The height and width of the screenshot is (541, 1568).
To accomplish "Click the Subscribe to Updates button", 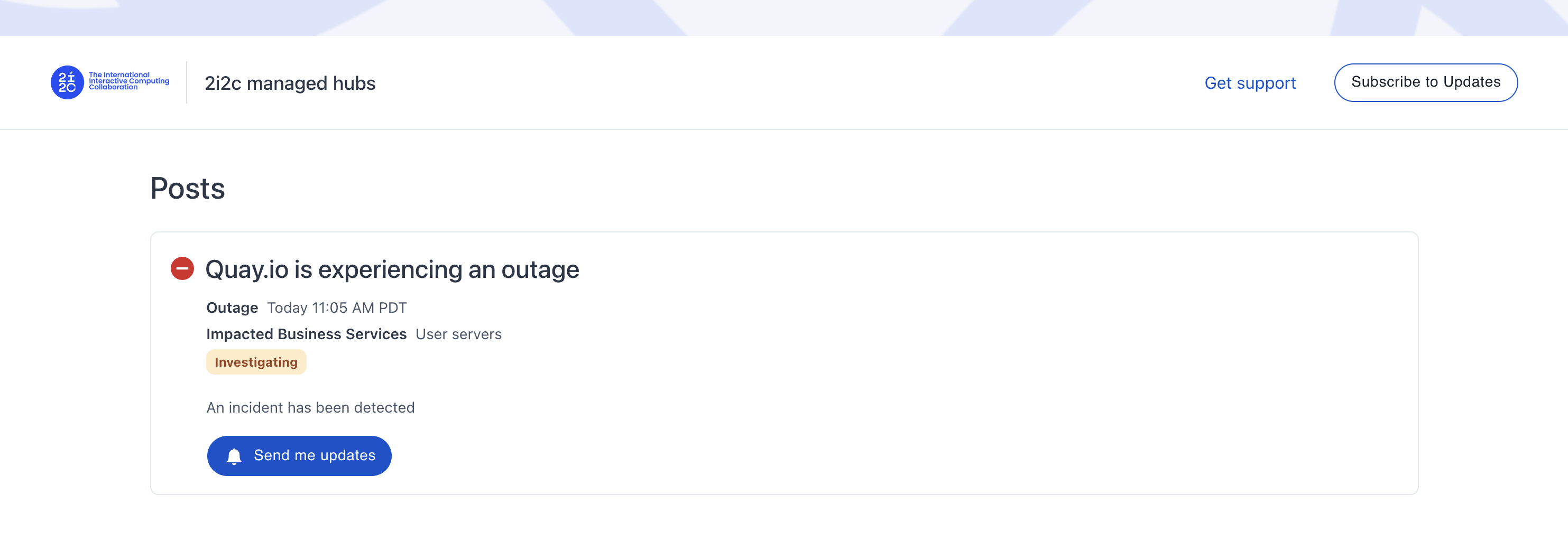I will tap(1426, 82).
